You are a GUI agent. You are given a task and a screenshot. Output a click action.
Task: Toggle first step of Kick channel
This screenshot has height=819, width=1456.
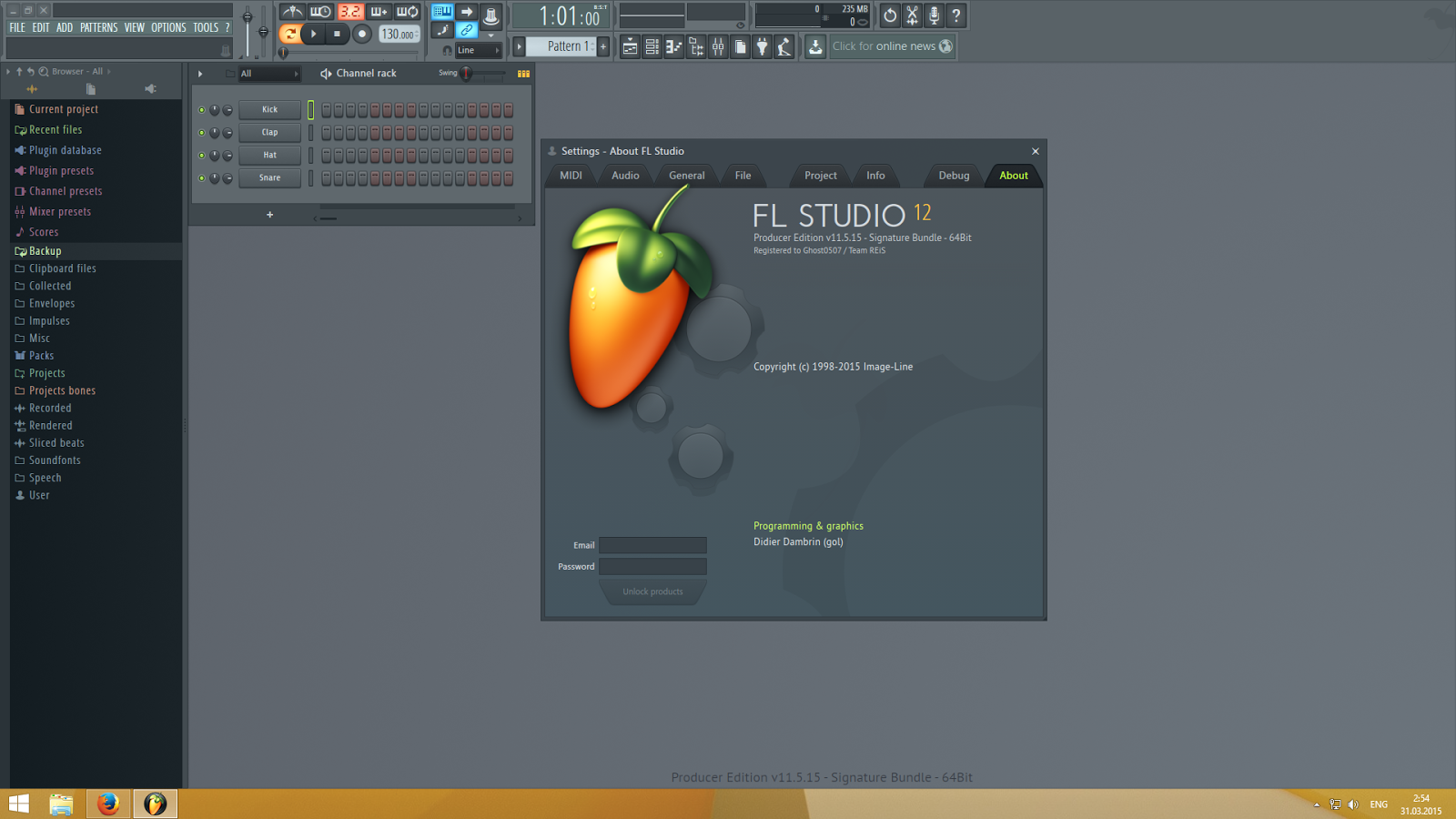point(327,110)
